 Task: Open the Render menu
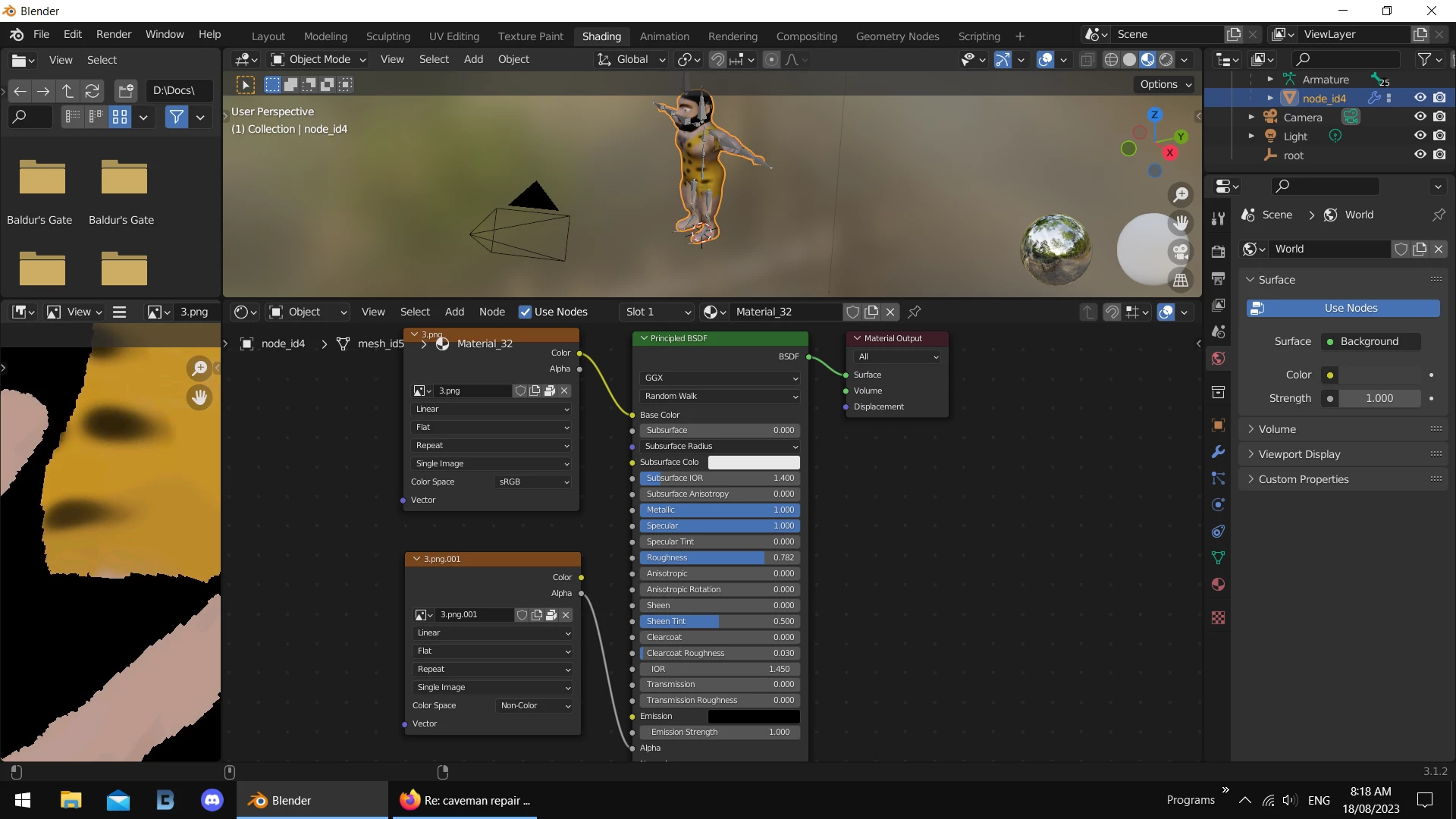[x=114, y=34]
